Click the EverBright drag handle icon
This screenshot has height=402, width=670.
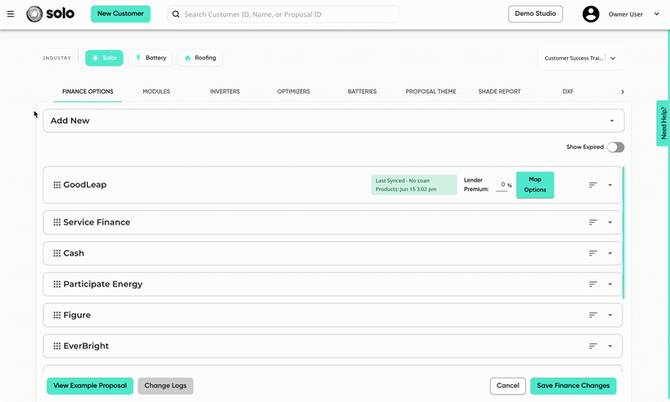[x=57, y=346]
